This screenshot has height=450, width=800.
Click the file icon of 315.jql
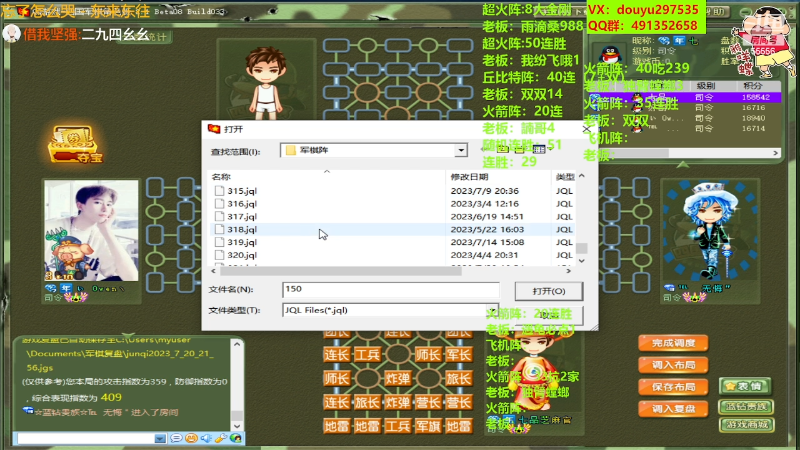219,191
